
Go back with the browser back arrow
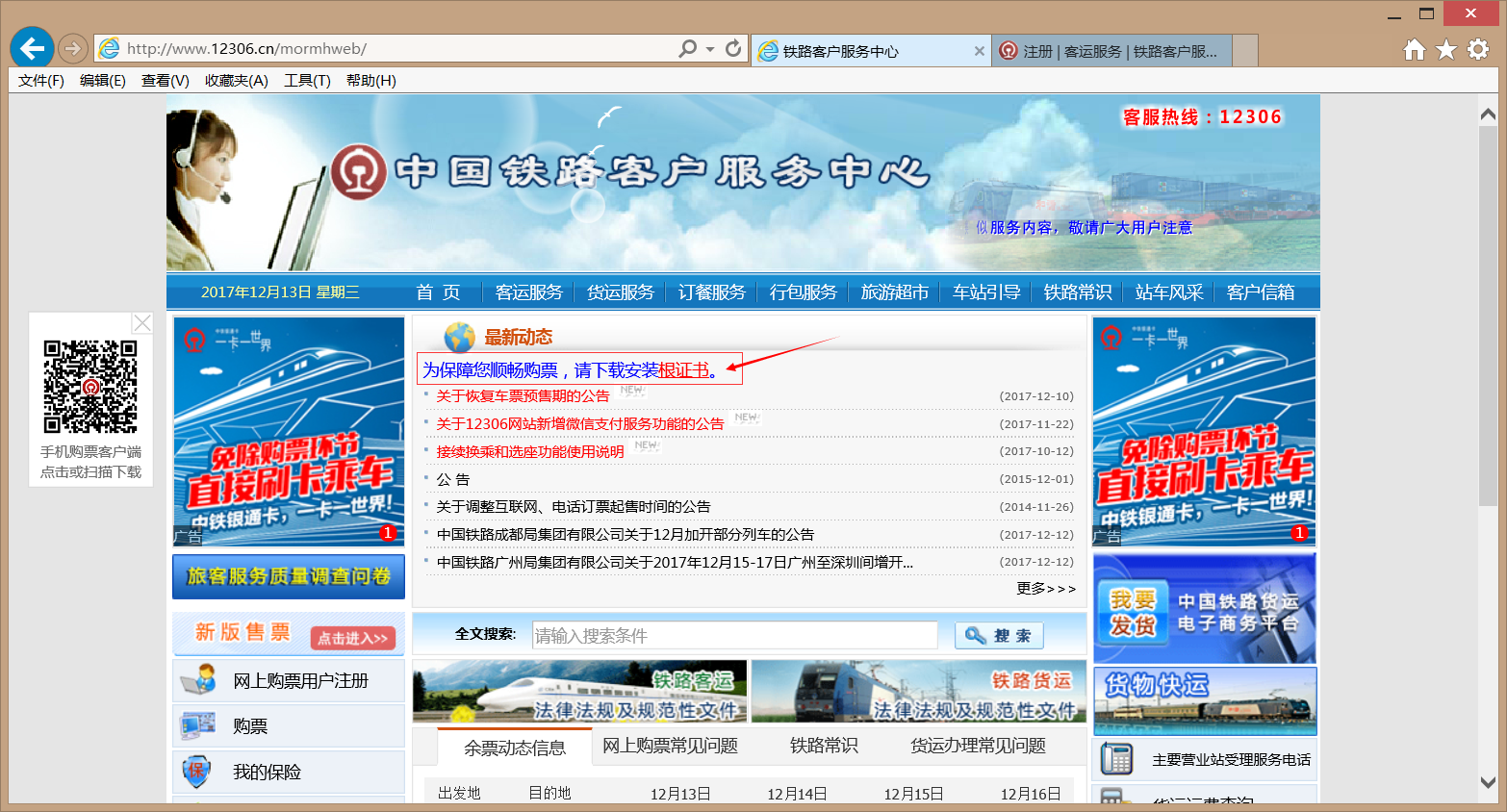tap(32, 48)
